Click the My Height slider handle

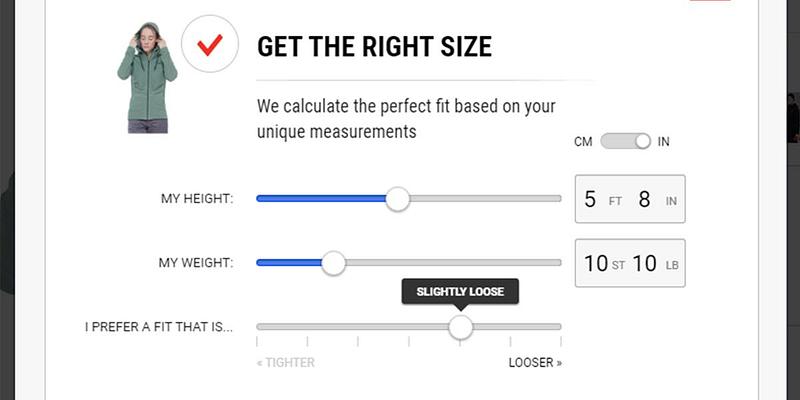tap(397, 198)
